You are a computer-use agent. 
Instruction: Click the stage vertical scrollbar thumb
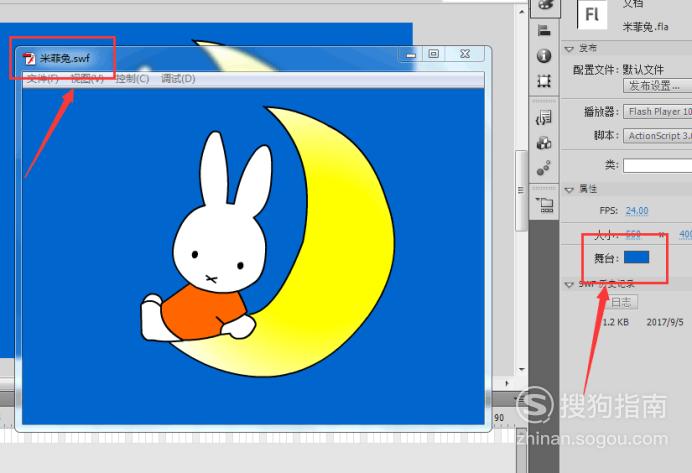pyautogui.click(x=521, y=190)
